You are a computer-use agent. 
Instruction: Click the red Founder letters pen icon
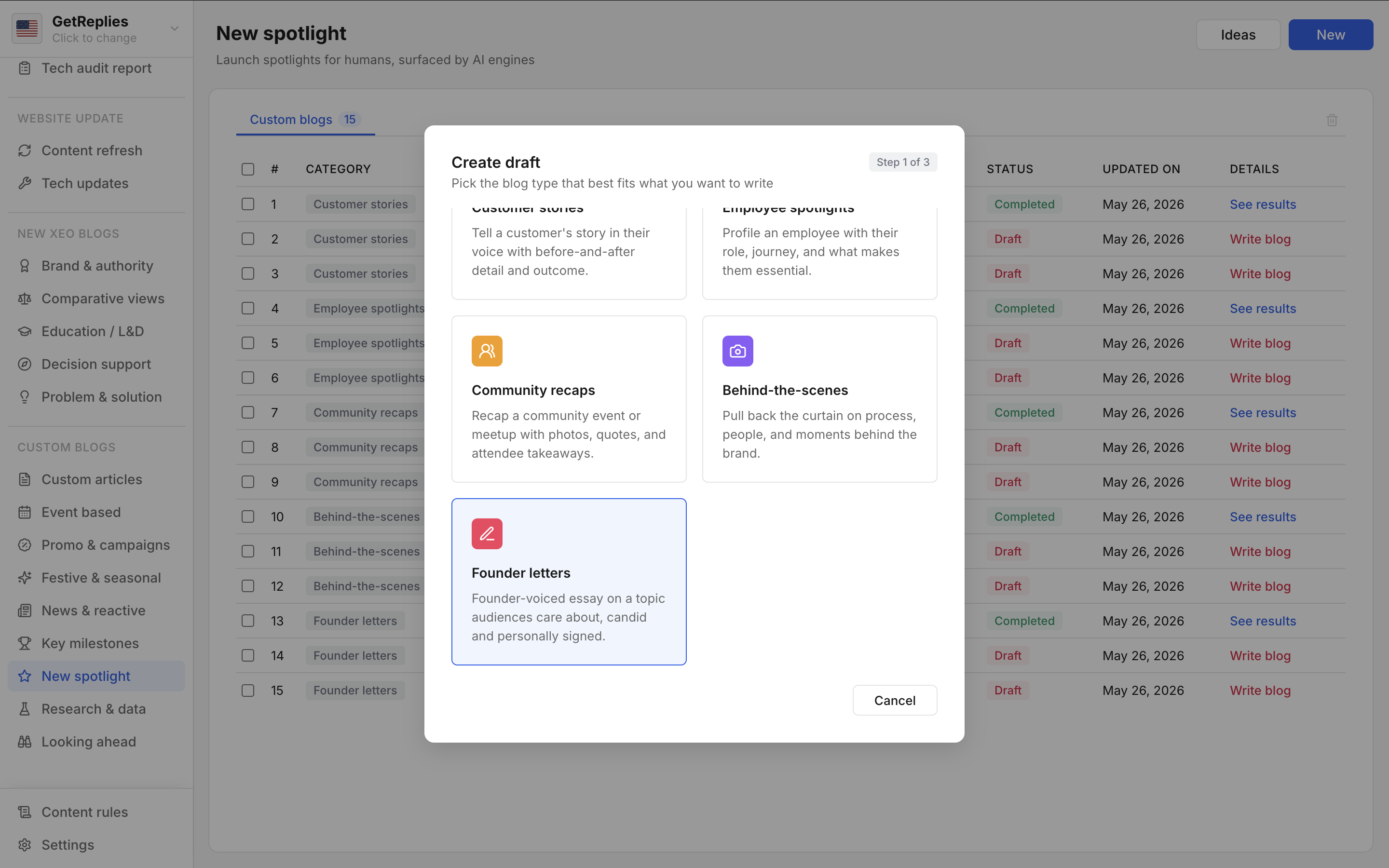pyautogui.click(x=487, y=533)
